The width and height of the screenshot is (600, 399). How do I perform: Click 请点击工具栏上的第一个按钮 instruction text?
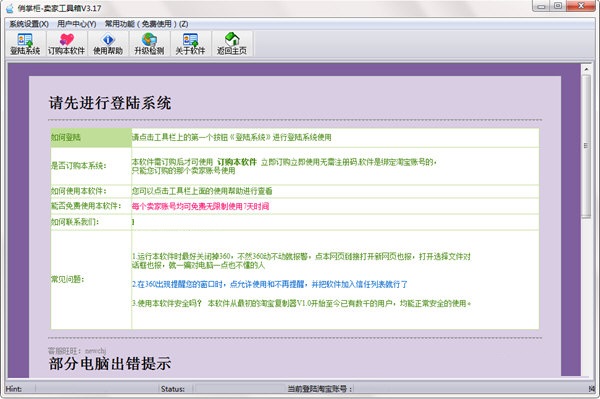pos(232,138)
